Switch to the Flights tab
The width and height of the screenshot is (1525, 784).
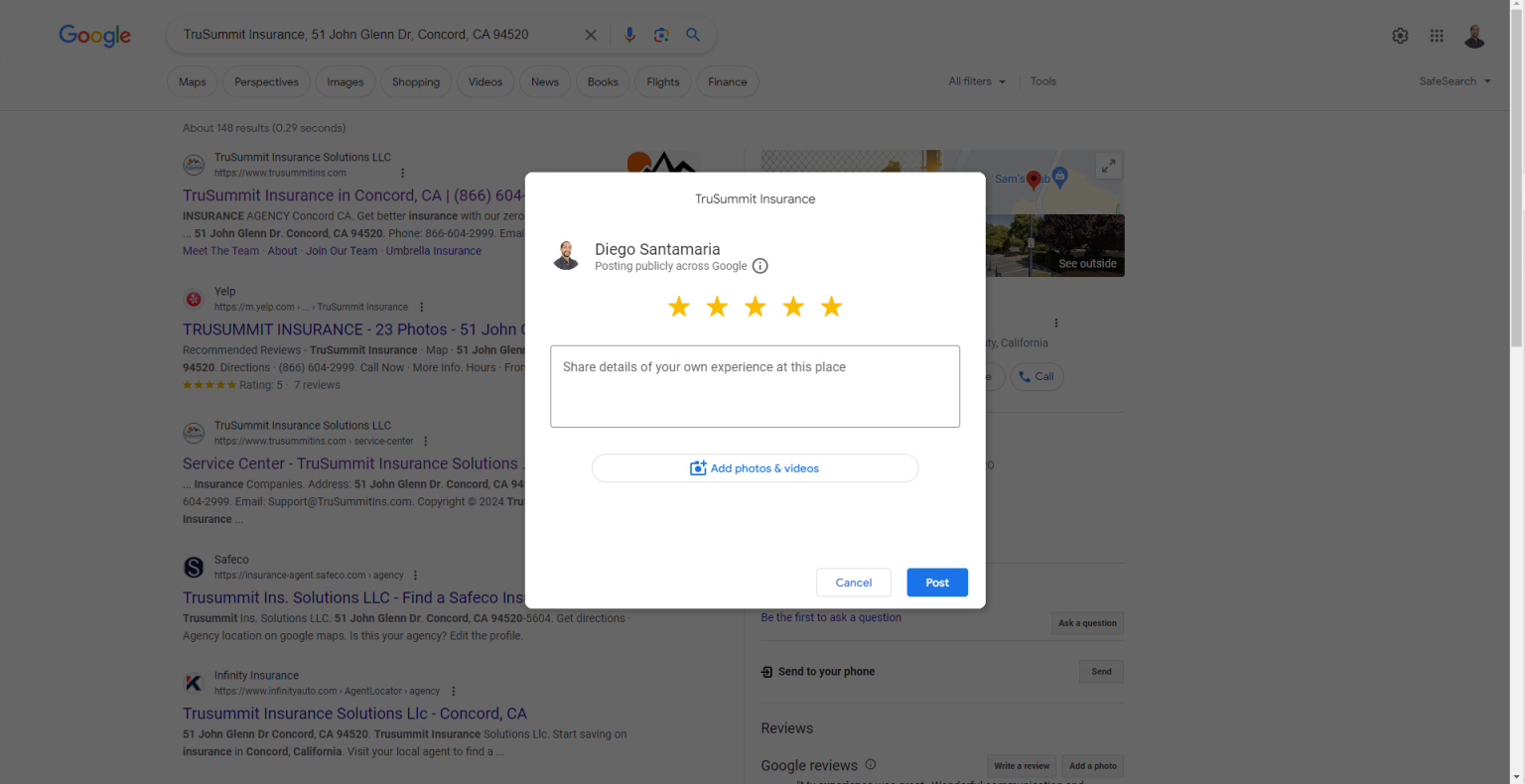point(663,82)
